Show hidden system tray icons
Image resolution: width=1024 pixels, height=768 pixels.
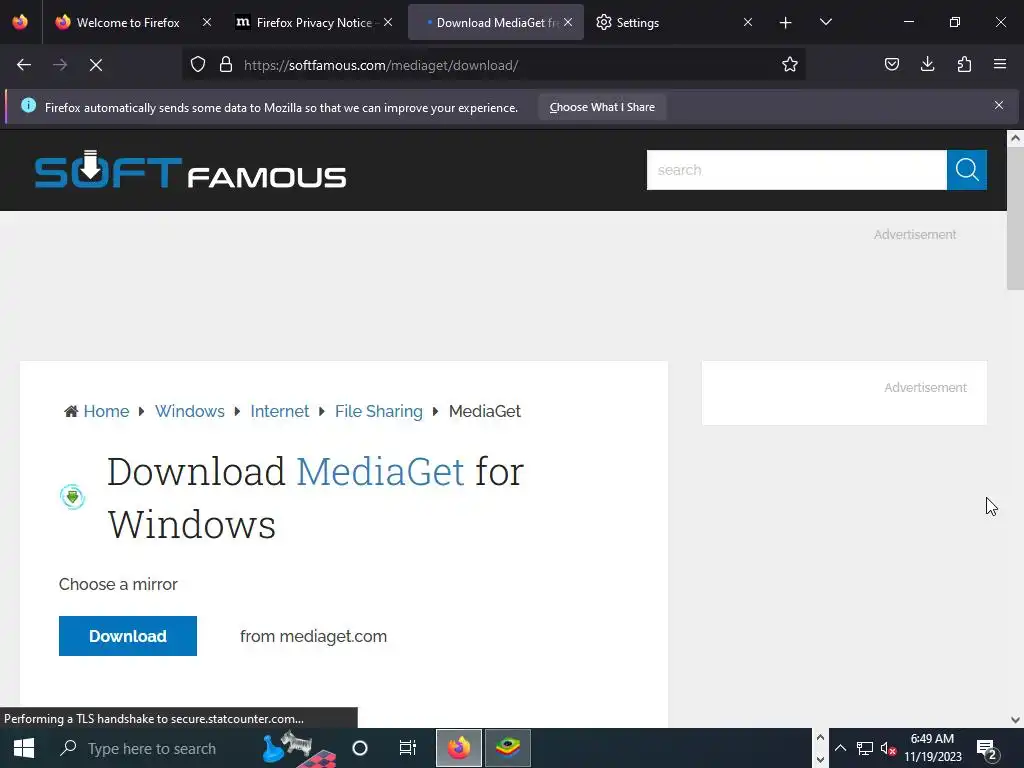pyautogui.click(x=840, y=748)
